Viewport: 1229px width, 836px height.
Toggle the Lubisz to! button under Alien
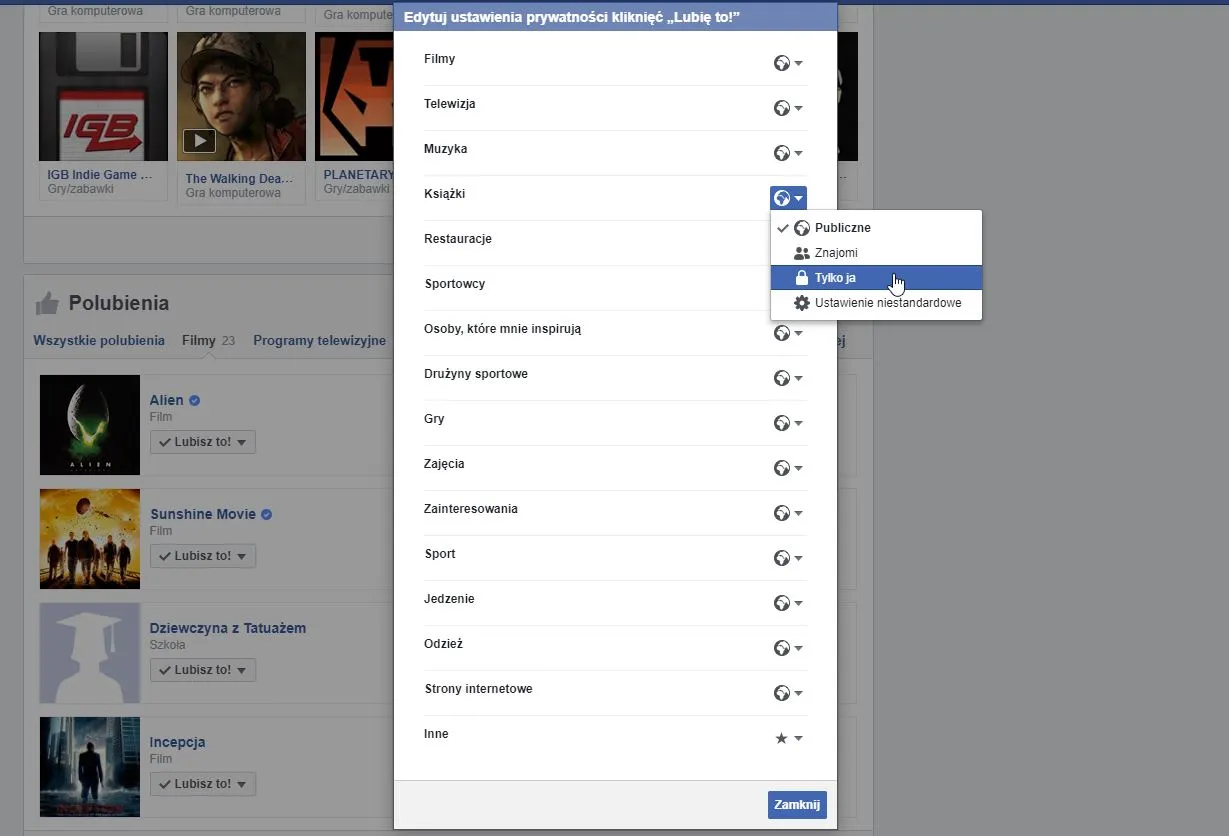tap(202, 441)
